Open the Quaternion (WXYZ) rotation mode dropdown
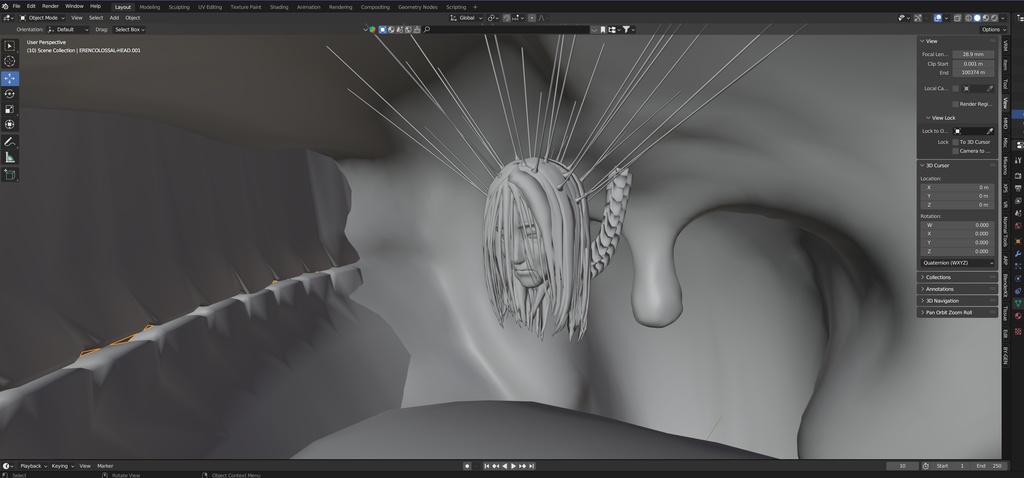 955,263
